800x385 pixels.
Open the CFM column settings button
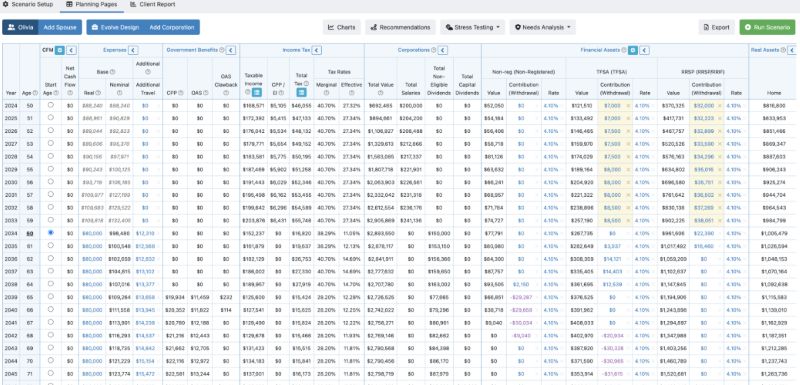pyautogui.click(x=60, y=50)
